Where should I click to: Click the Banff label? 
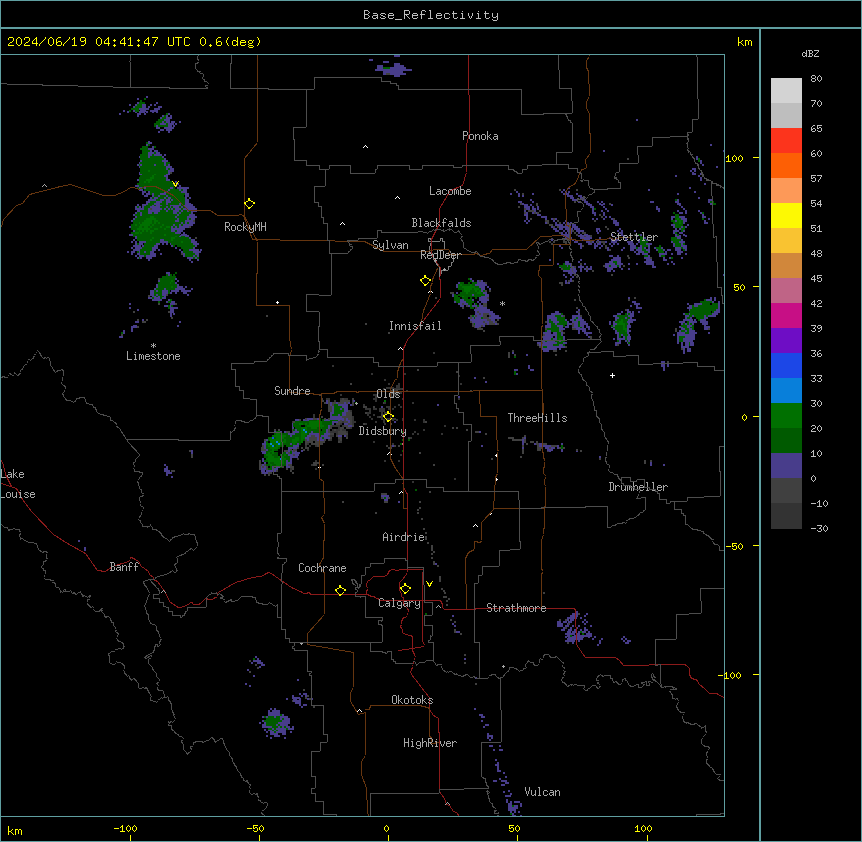(x=124, y=567)
